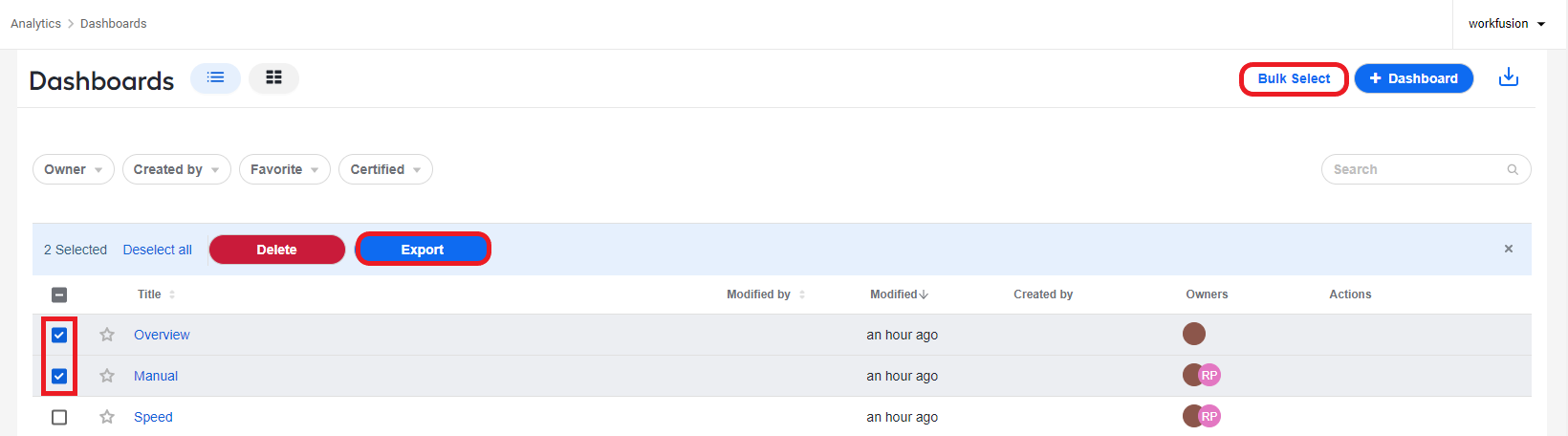The image size is (1568, 436).
Task: Toggle the select-all header checkbox
Action: tap(59, 294)
